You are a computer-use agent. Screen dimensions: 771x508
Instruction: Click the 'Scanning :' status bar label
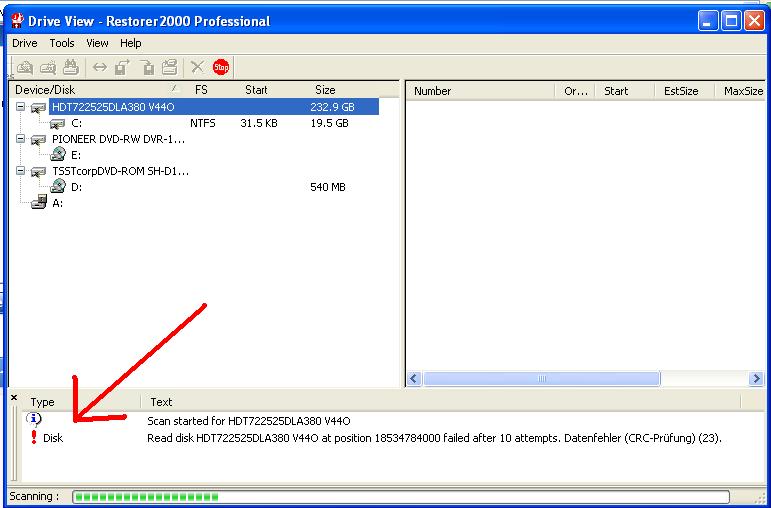point(34,496)
